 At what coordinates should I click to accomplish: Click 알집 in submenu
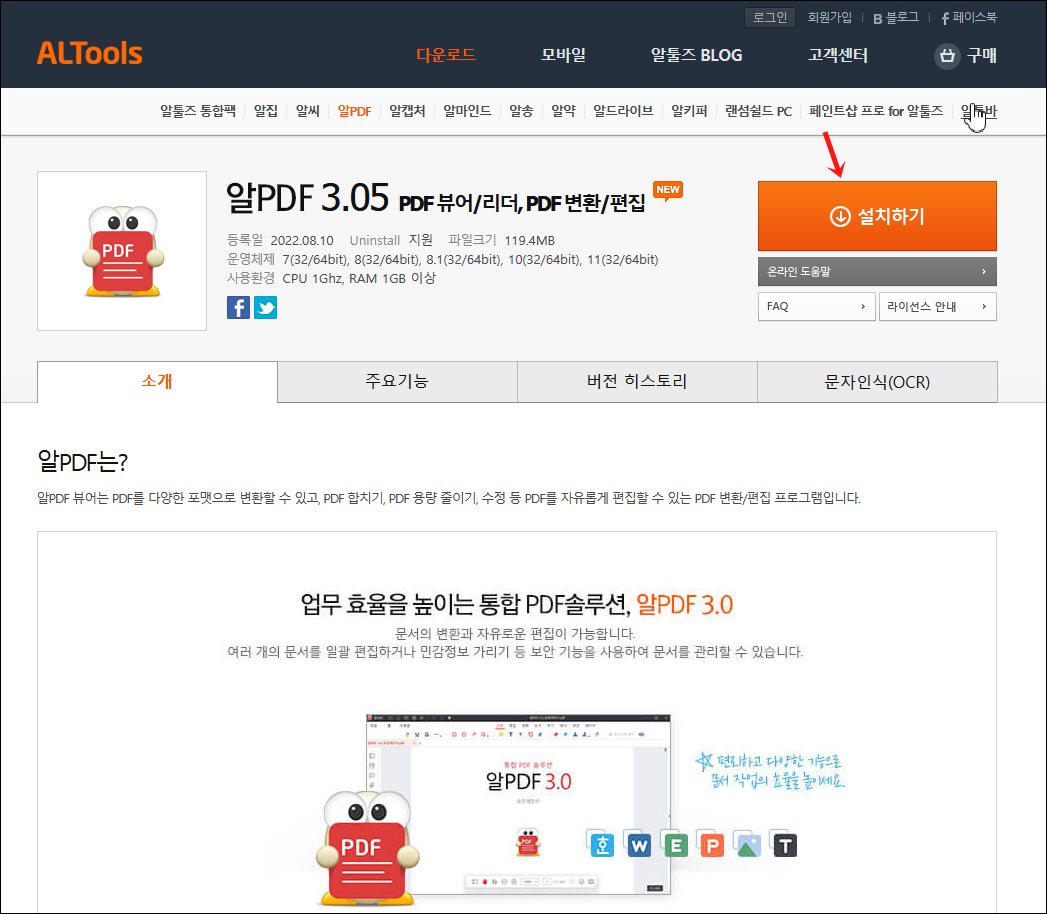click(x=266, y=111)
